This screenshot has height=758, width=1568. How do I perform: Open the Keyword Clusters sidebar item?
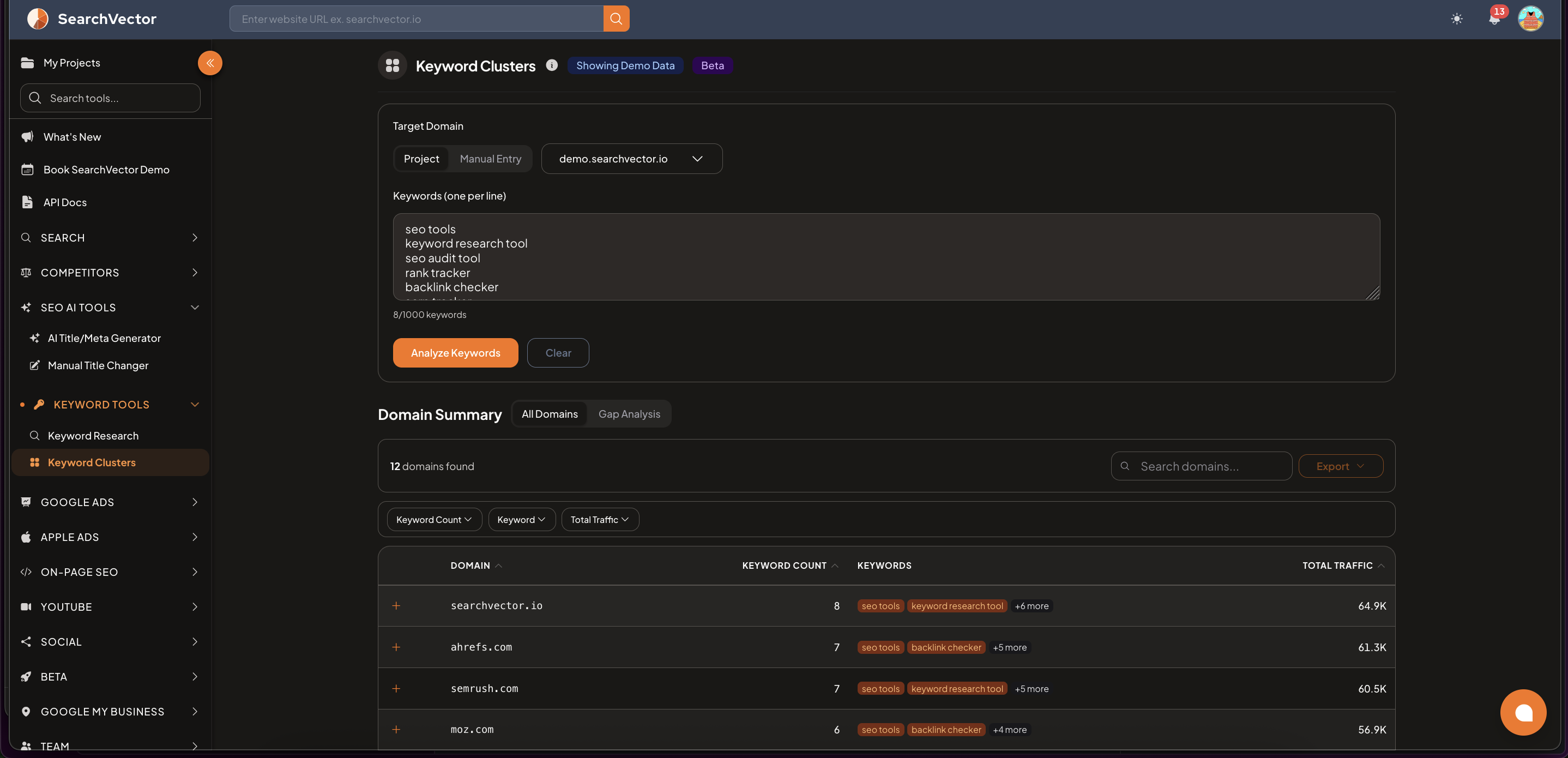pos(110,463)
